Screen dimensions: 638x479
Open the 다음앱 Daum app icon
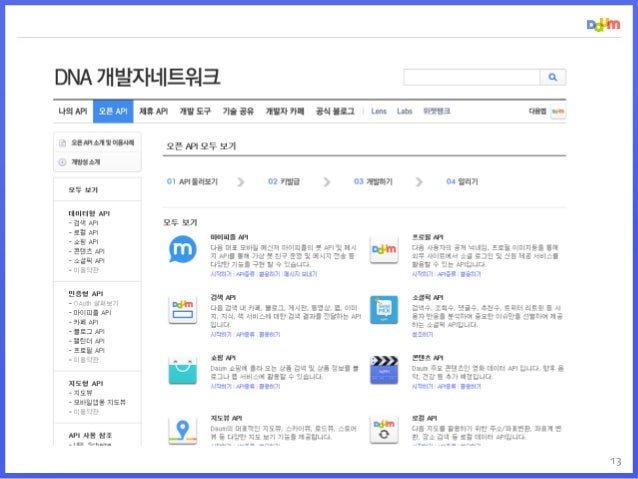tap(558, 111)
